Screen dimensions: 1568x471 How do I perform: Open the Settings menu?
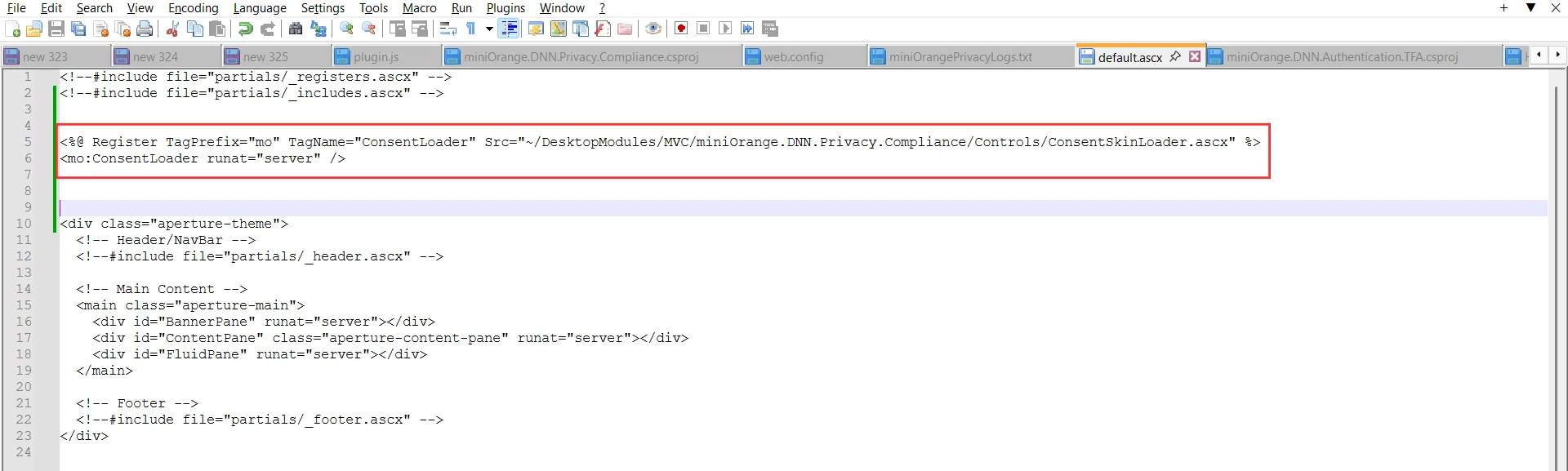tap(323, 8)
